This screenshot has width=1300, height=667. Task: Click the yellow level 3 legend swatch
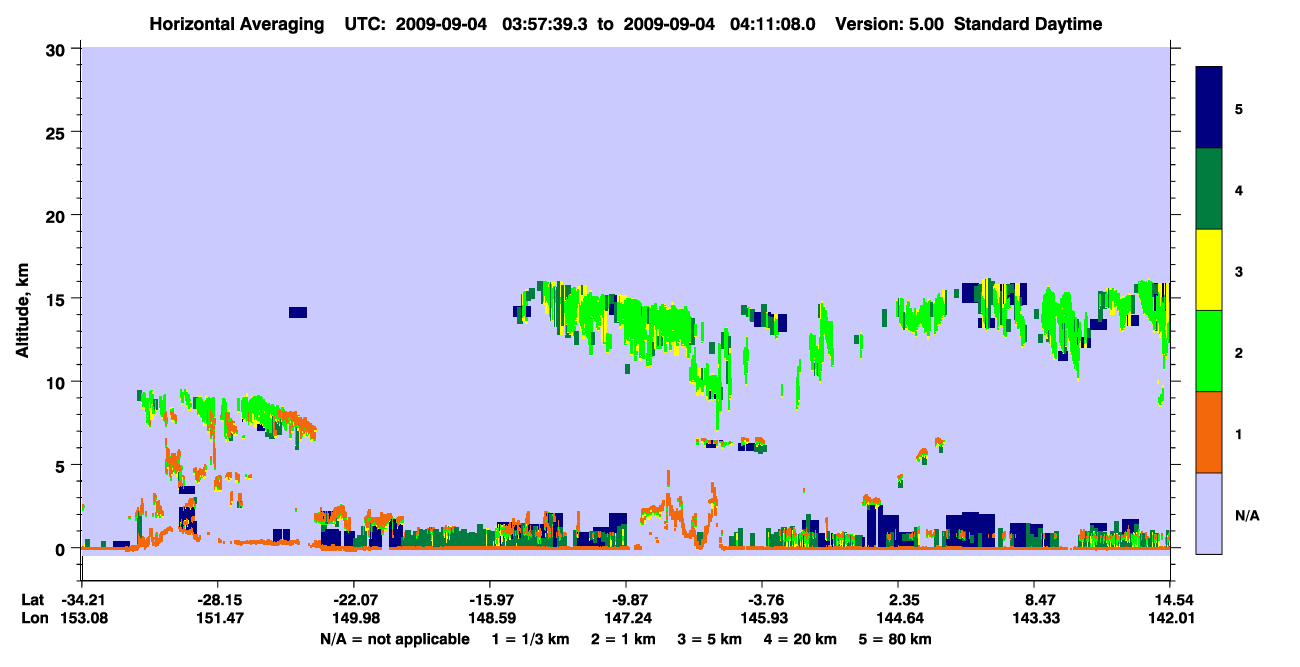point(1209,270)
